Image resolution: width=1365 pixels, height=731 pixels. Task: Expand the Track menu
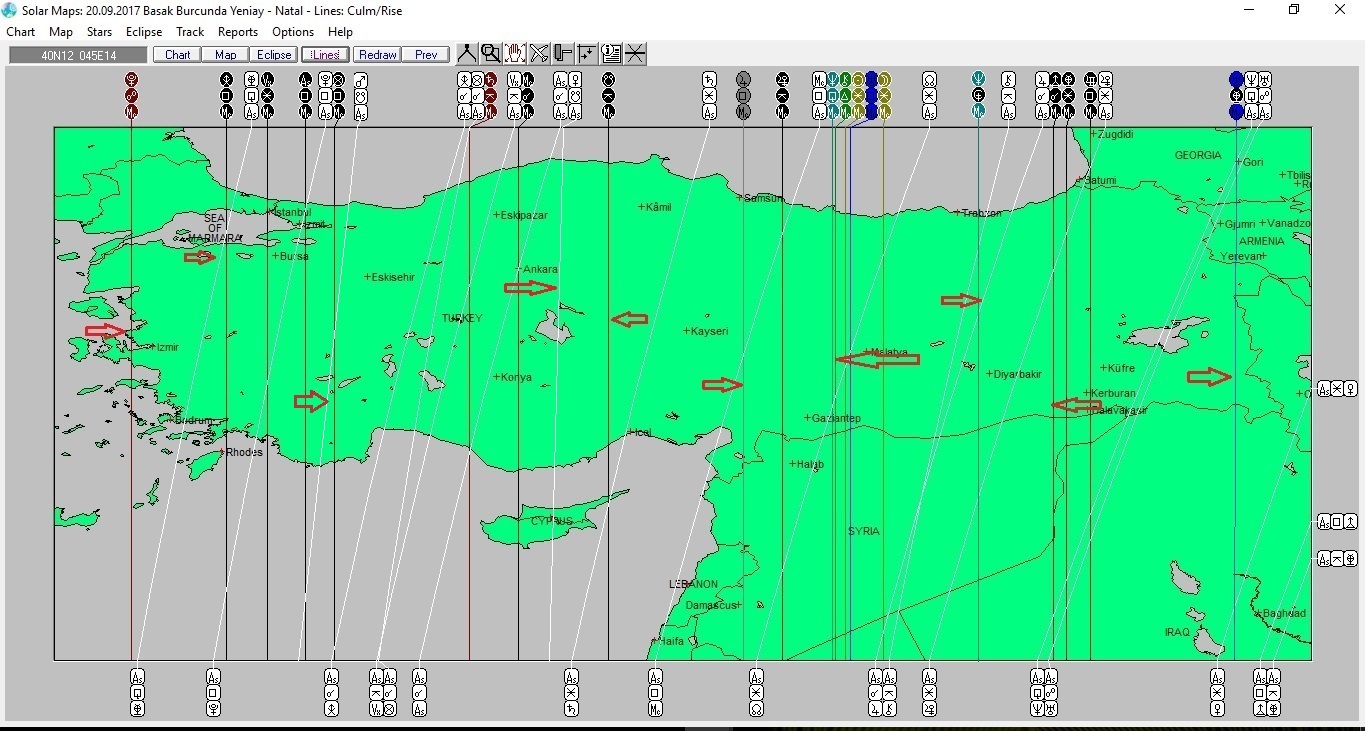click(x=190, y=32)
